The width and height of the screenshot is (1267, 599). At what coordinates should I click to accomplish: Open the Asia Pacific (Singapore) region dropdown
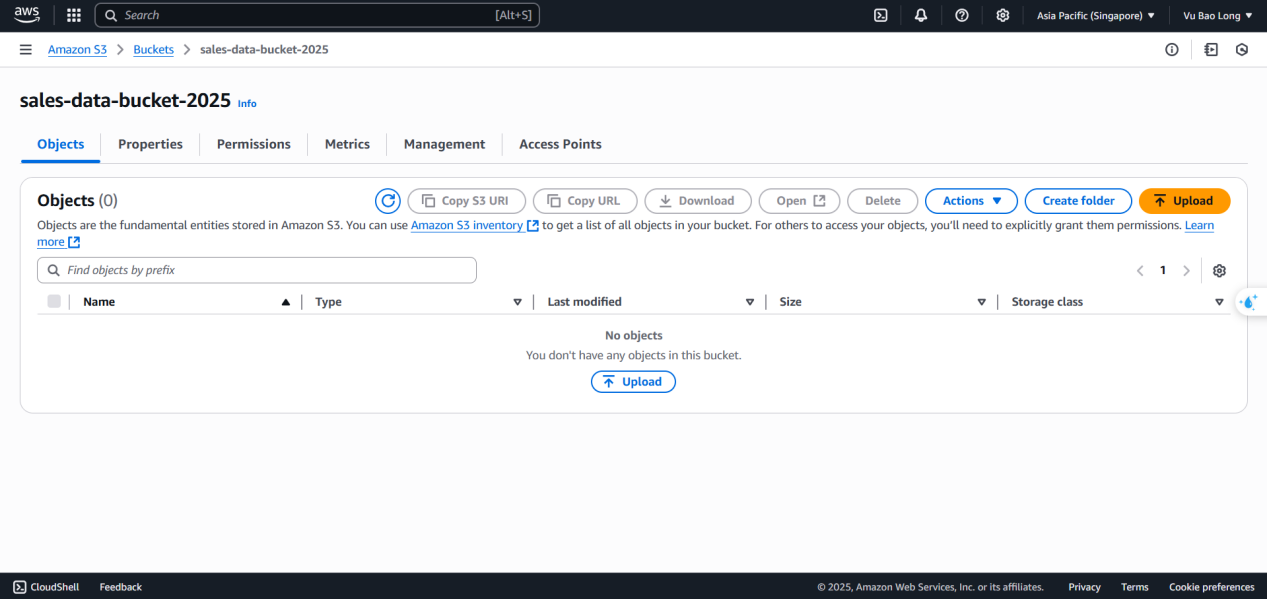tap(1096, 15)
